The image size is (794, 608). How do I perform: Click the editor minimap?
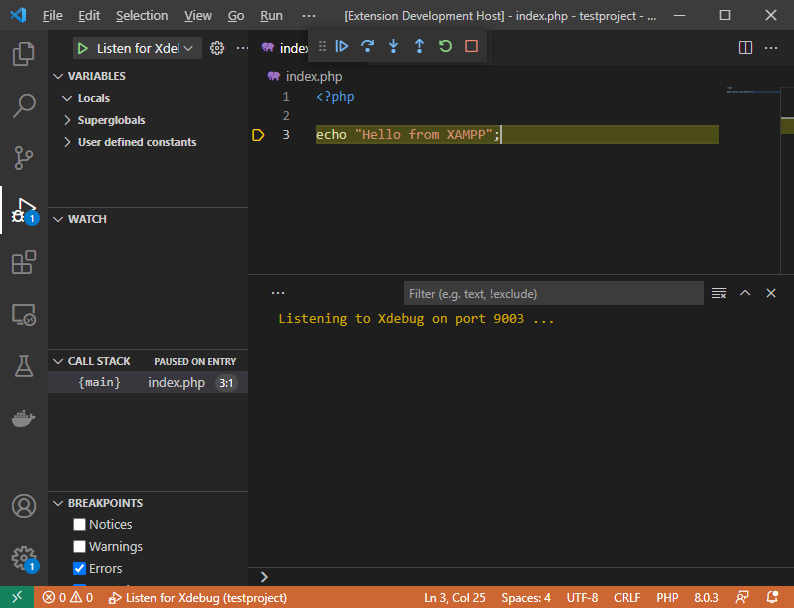point(753,180)
